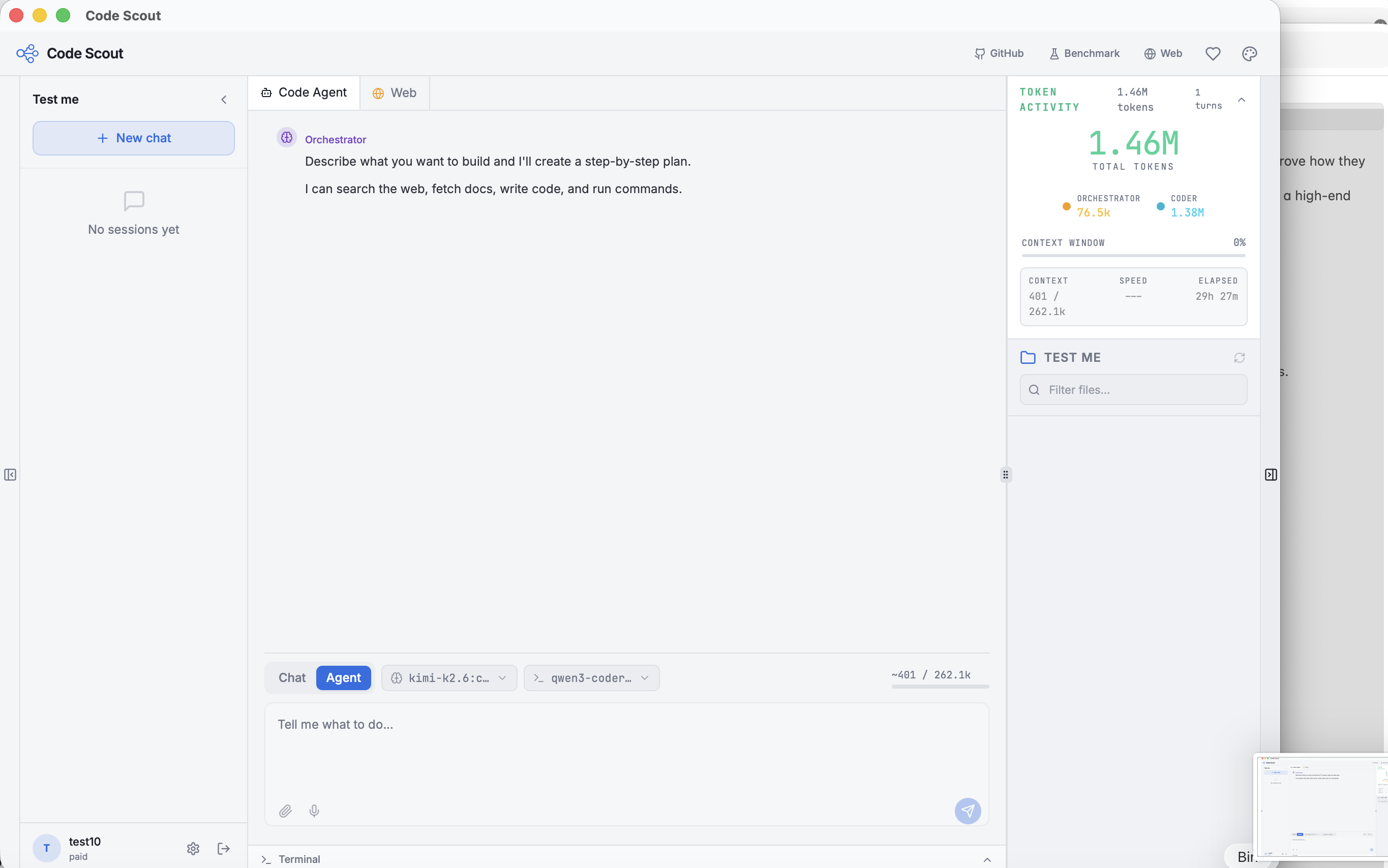Toggle the right sidebar panel icon

pos(1271,475)
